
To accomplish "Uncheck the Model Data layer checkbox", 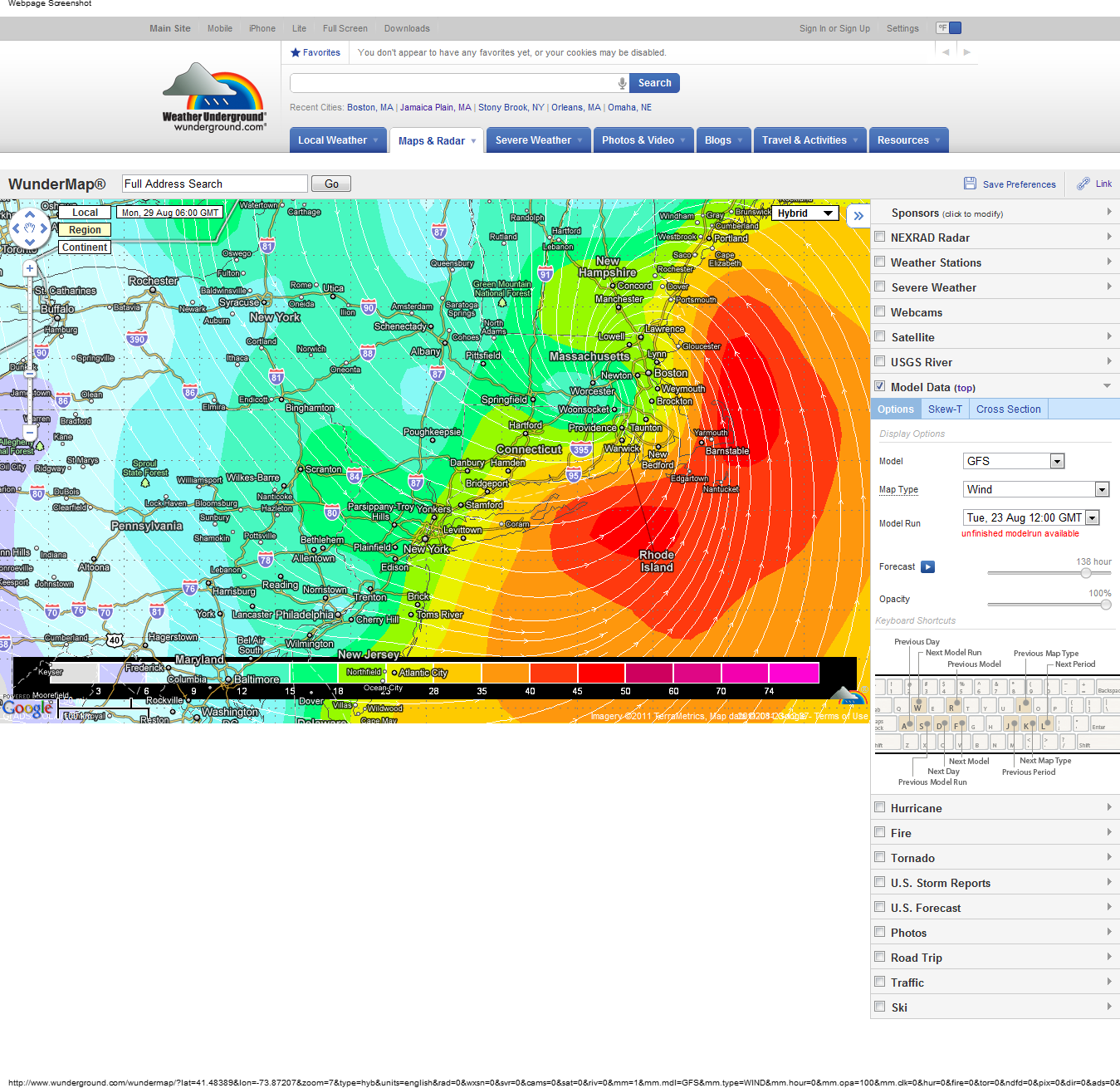I will [879, 386].
